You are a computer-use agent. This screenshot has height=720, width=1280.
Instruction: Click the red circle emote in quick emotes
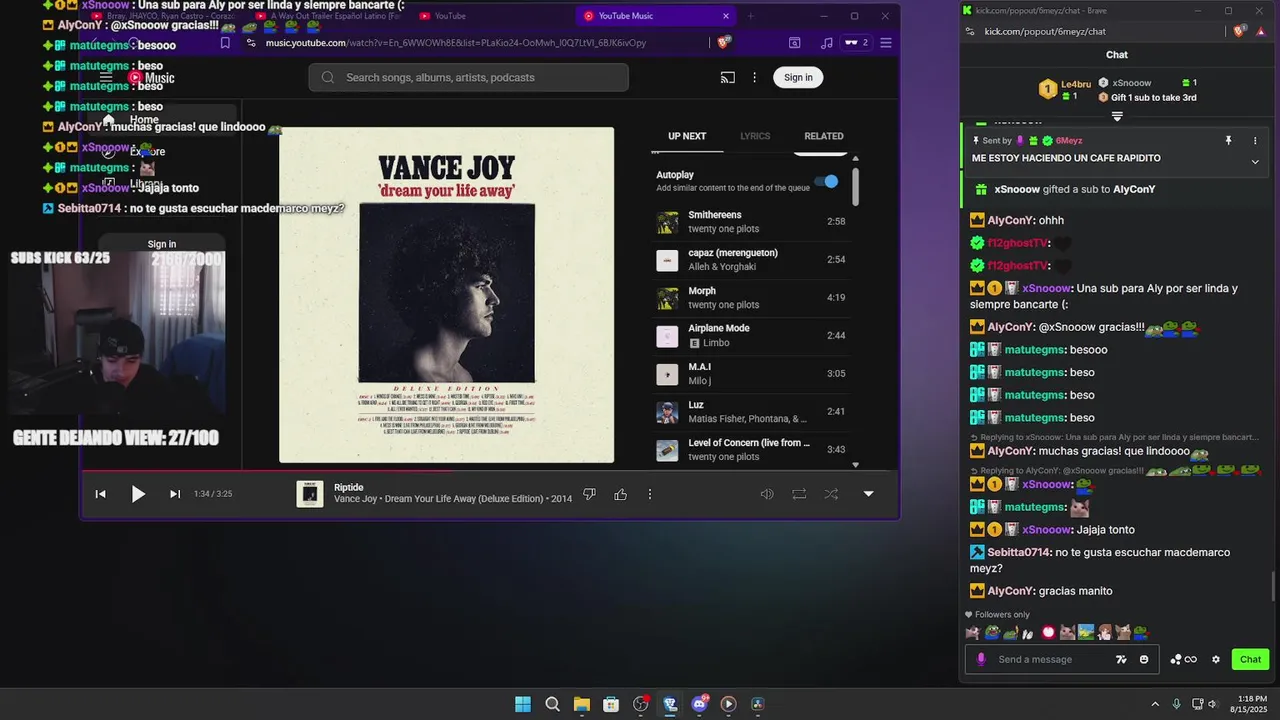(1049, 632)
